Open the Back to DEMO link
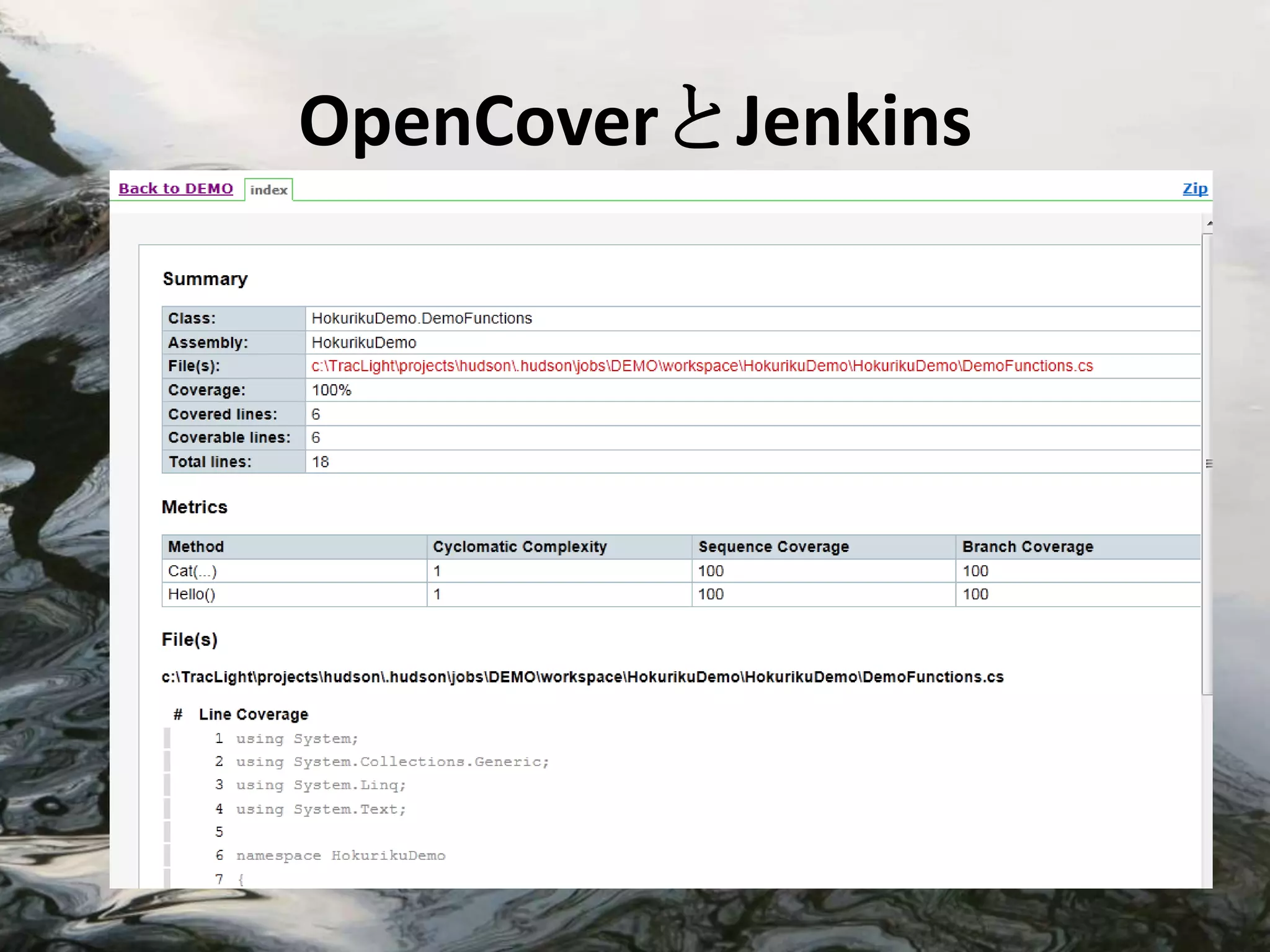The width and height of the screenshot is (1270, 952). [175, 188]
